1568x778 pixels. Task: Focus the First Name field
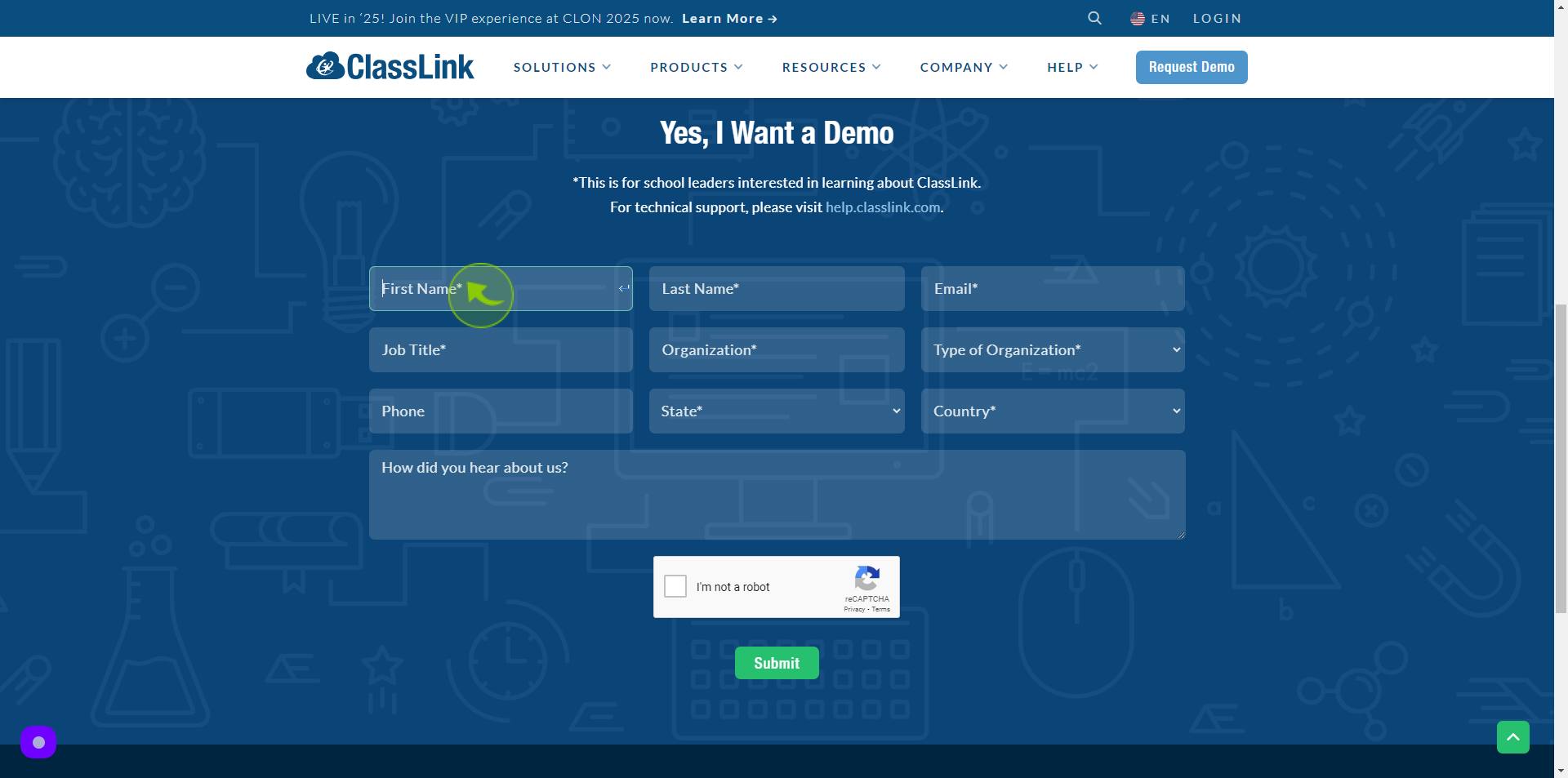[x=501, y=288]
